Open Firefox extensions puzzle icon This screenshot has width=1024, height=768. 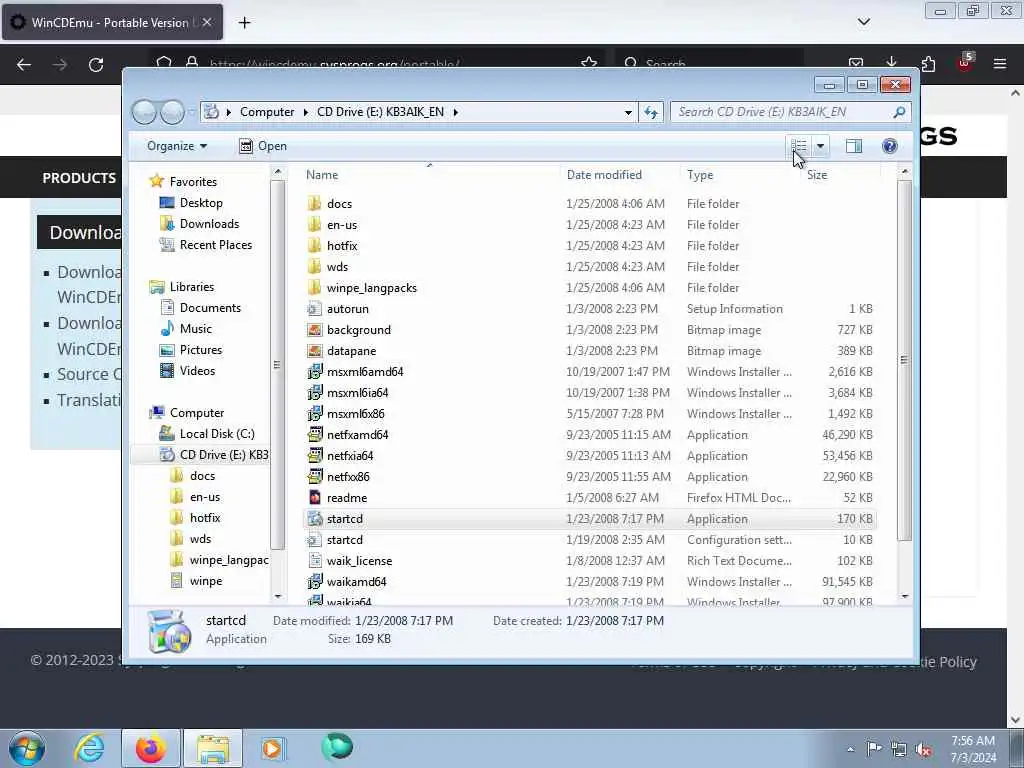pos(928,64)
